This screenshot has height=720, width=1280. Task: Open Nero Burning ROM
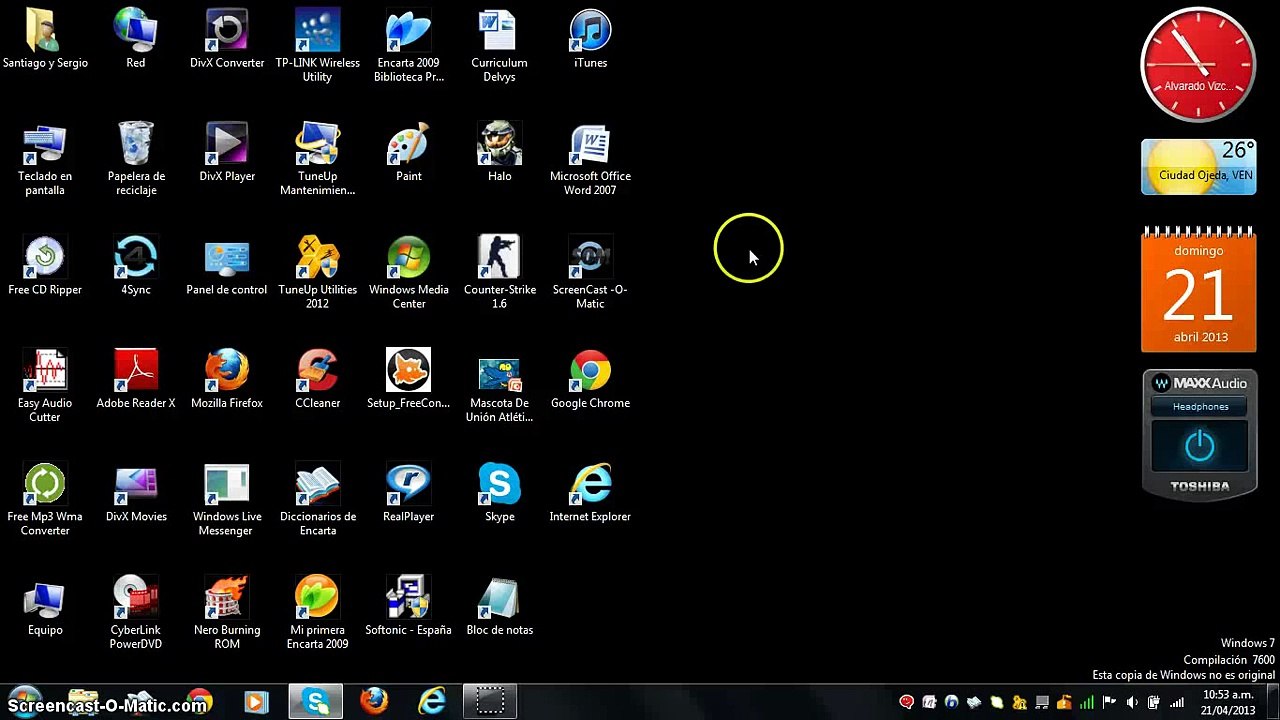[x=227, y=613]
